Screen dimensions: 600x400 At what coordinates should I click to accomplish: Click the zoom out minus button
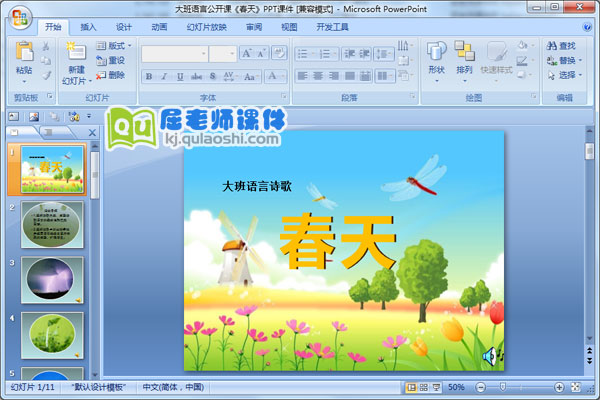[x=481, y=388]
